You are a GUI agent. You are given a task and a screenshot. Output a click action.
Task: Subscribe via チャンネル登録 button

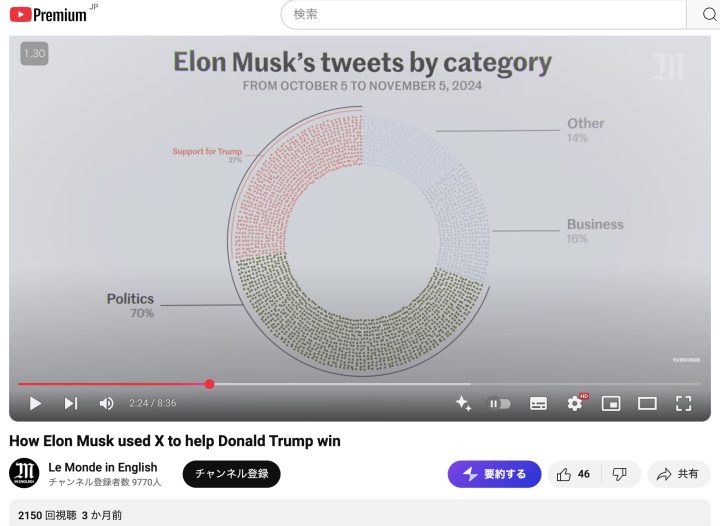[231, 474]
